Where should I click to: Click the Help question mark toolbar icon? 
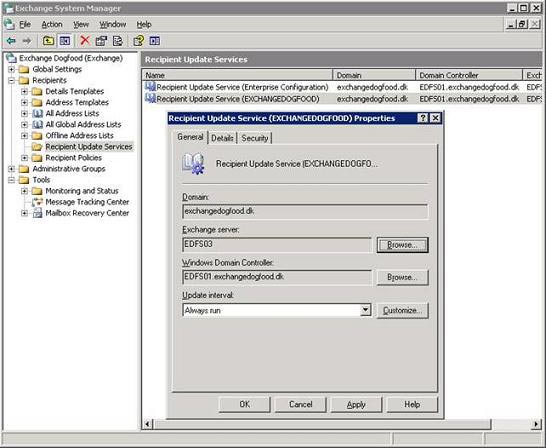[139, 41]
